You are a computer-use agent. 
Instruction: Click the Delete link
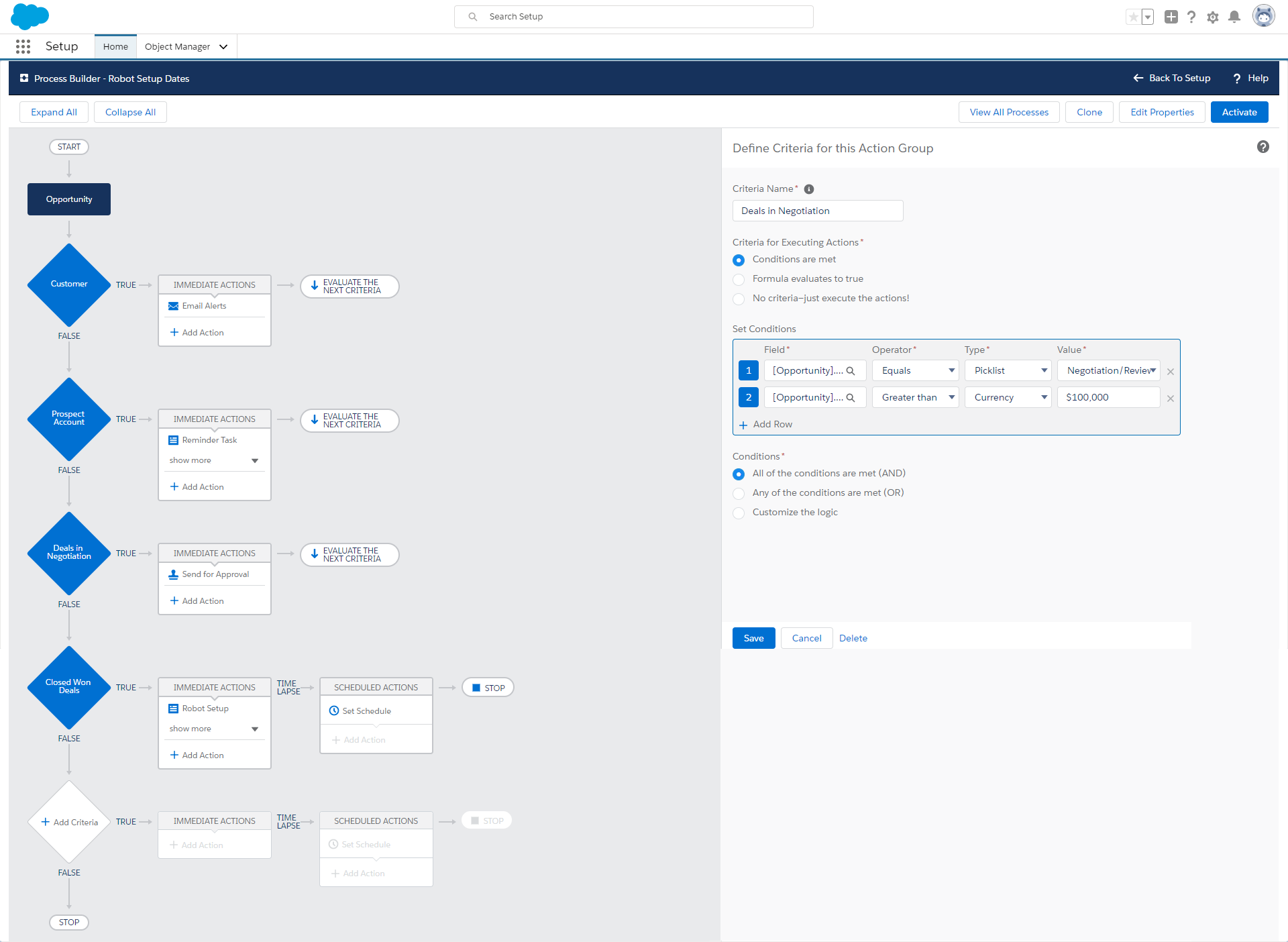click(x=853, y=638)
